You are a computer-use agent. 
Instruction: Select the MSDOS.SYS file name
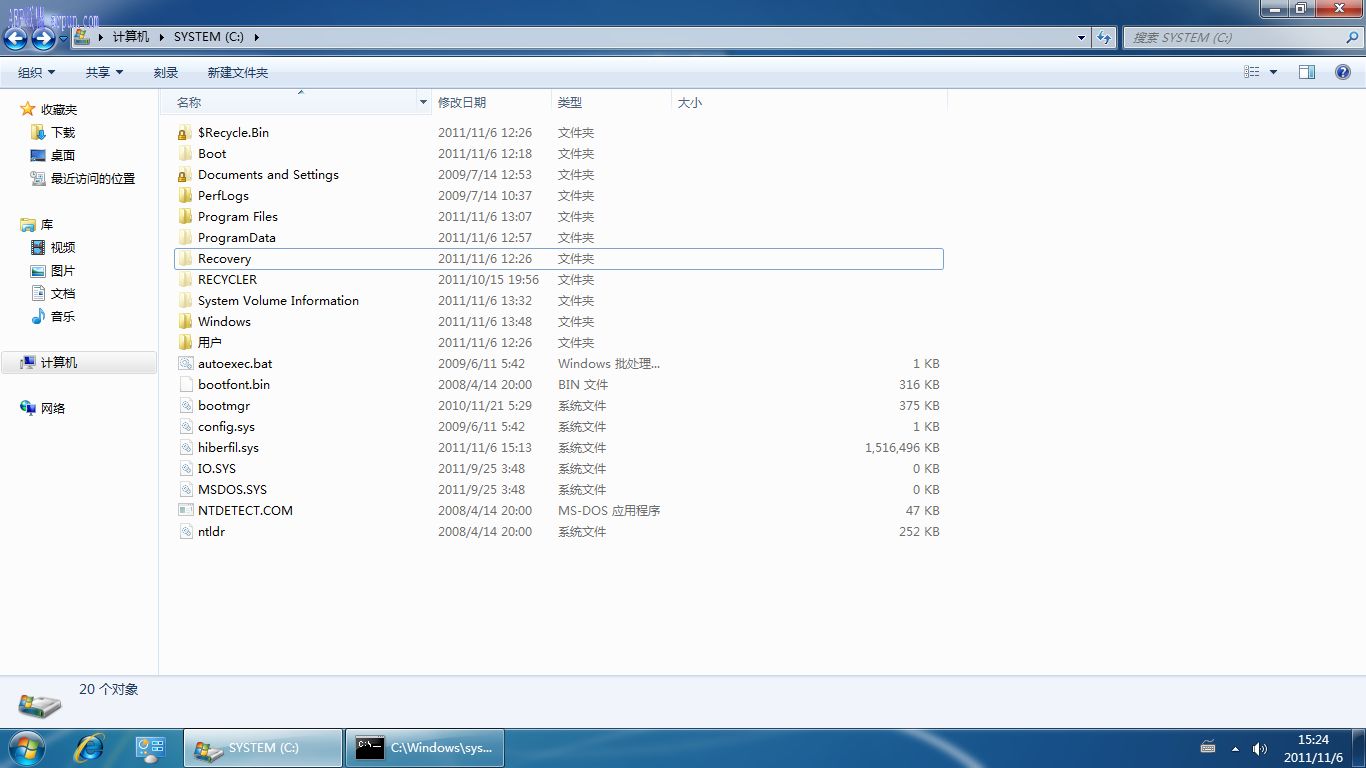232,490
